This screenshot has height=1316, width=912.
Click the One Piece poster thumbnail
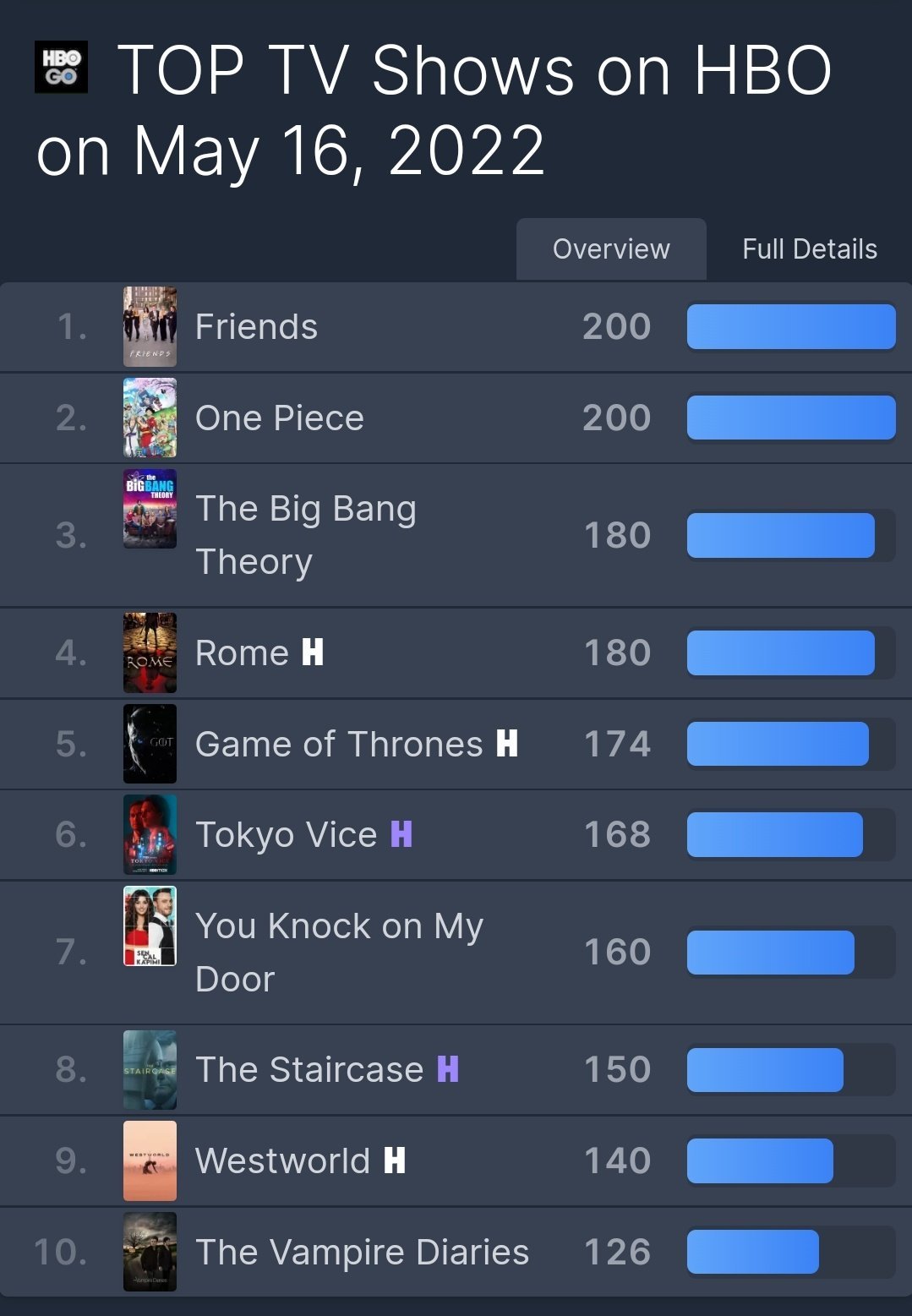[x=150, y=418]
